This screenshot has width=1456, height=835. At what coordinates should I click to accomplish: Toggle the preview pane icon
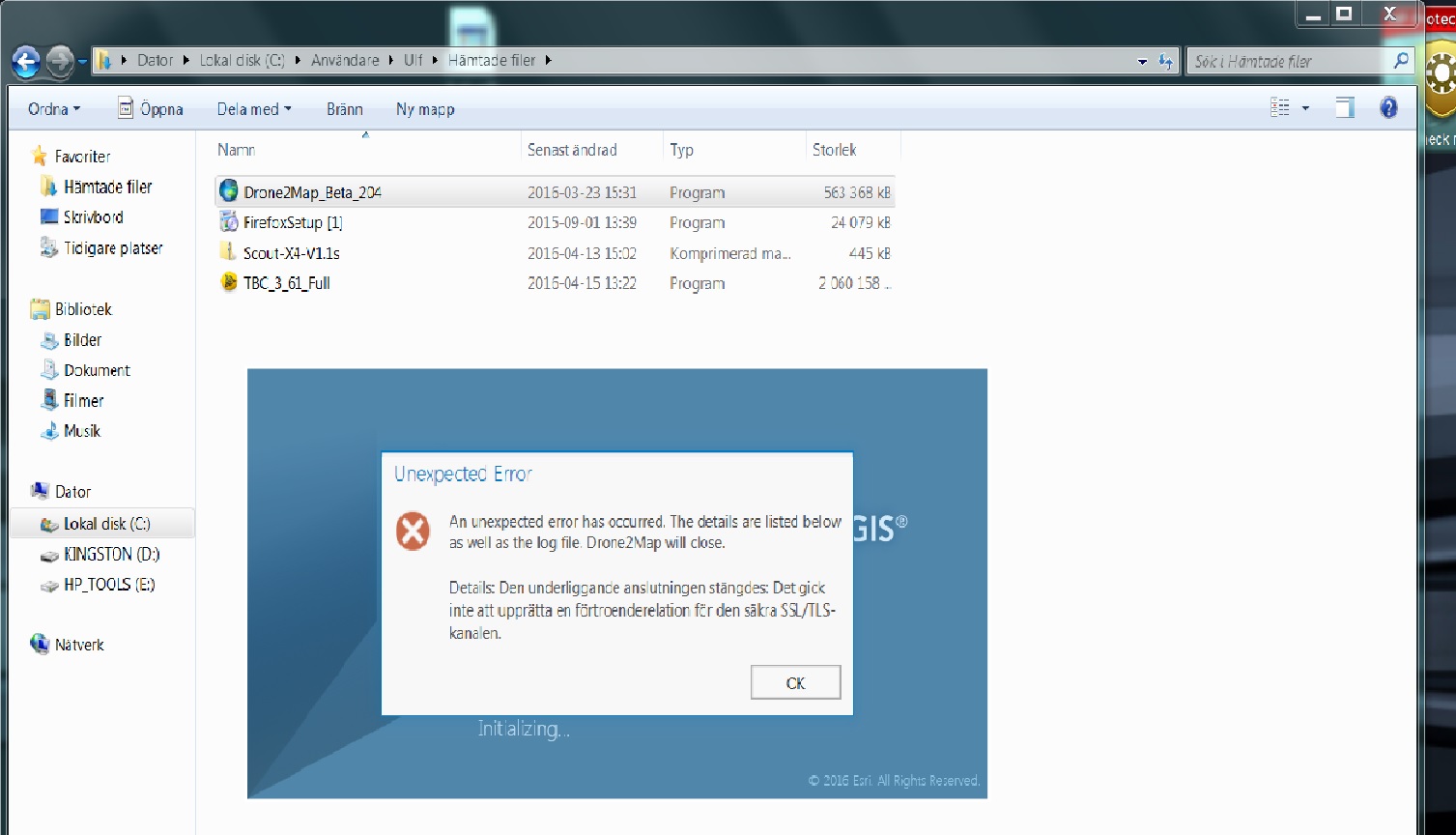[x=1345, y=107]
